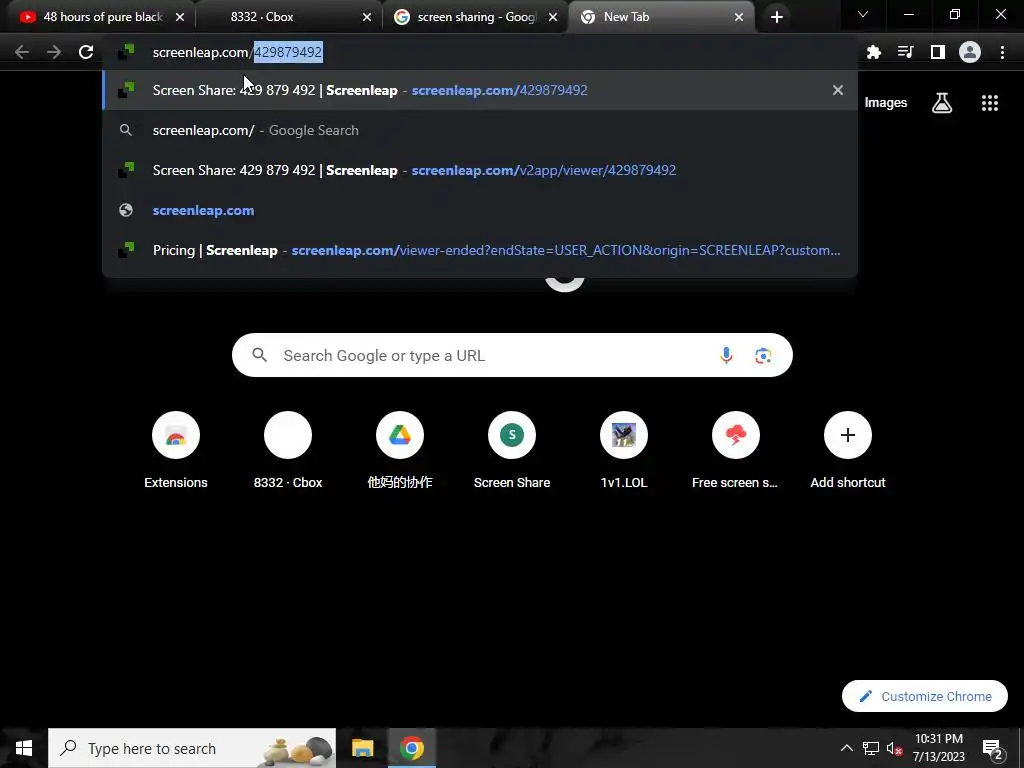Open the Google apps grid
The image size is (1024, 768).
tap(990, 103)
